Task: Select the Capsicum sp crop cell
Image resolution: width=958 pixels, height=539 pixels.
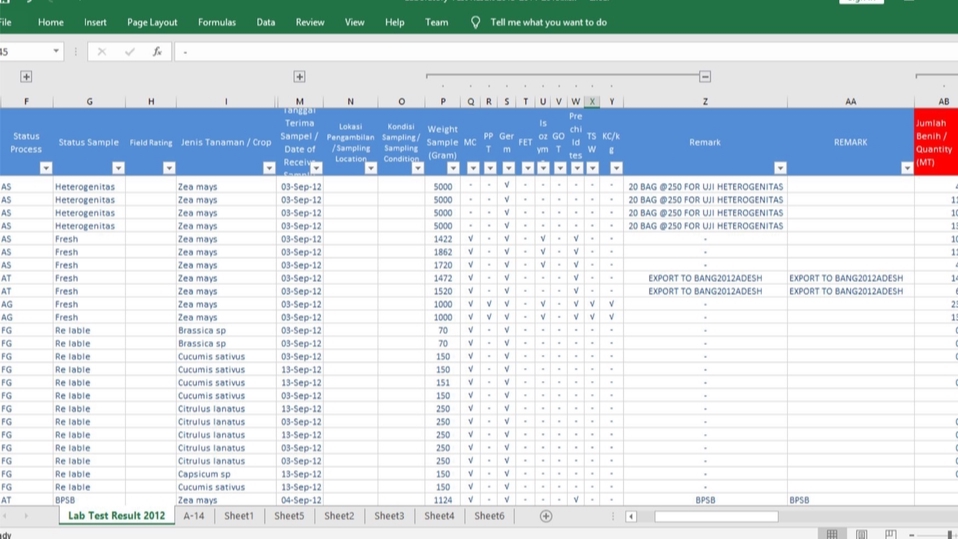Action: (226, 474)
